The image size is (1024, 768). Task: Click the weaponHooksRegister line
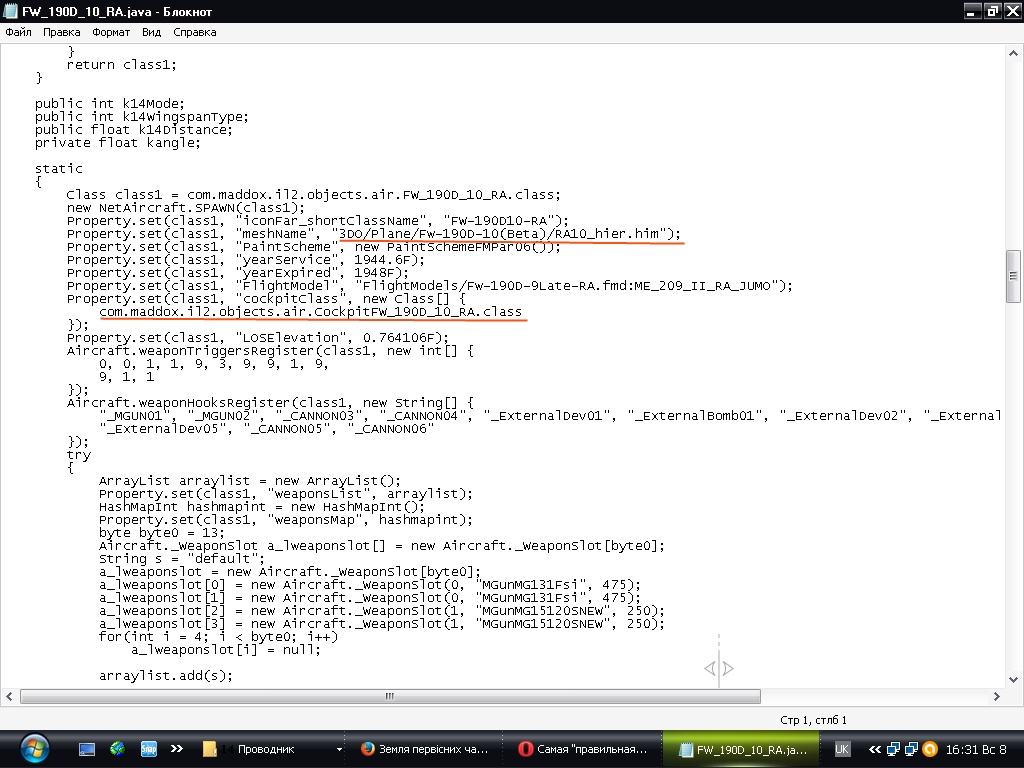tap(270, 402)
